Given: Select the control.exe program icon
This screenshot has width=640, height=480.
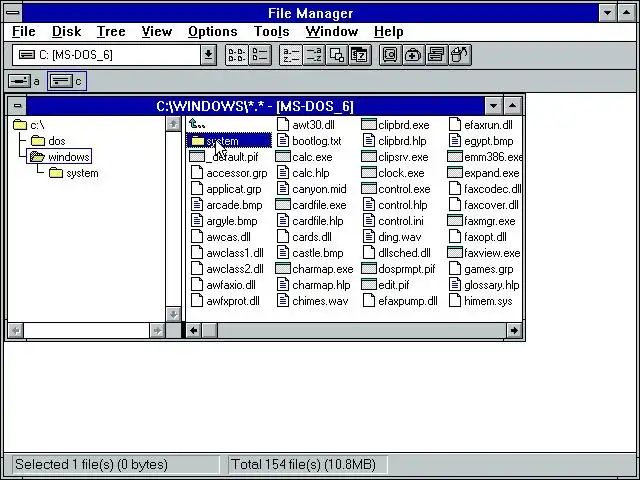Looking at the screenshot, I should pyautogui.click(x=369, y=189).
